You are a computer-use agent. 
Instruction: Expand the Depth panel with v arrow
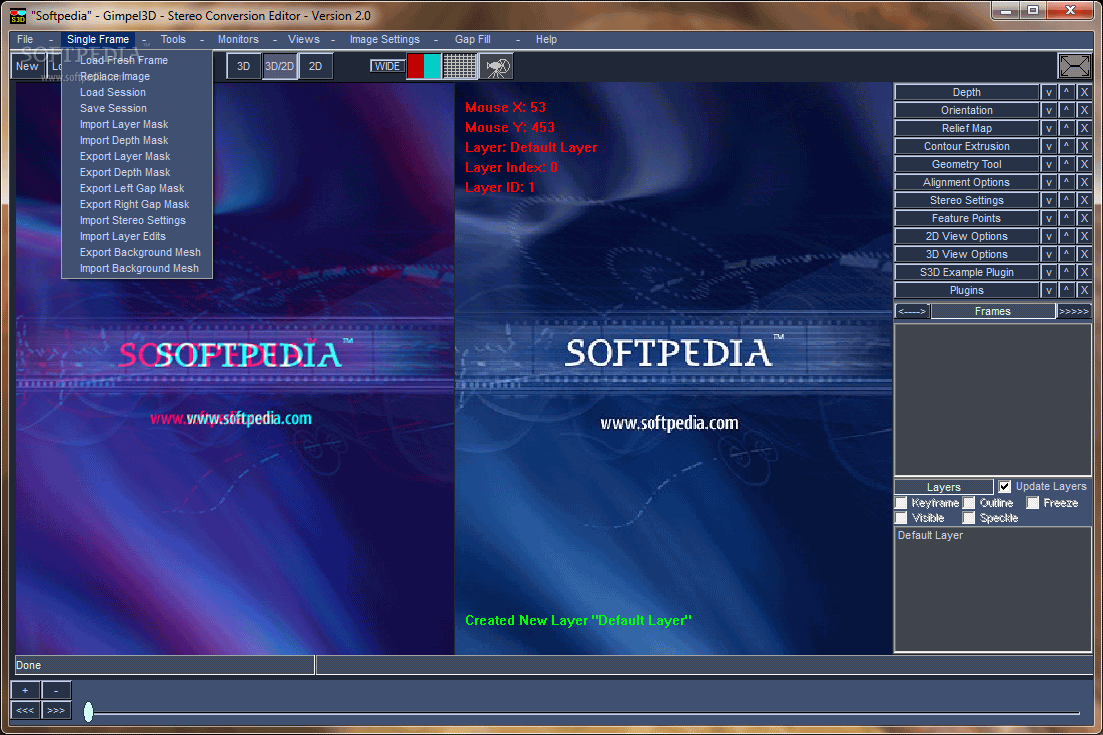click(1048, 92)
